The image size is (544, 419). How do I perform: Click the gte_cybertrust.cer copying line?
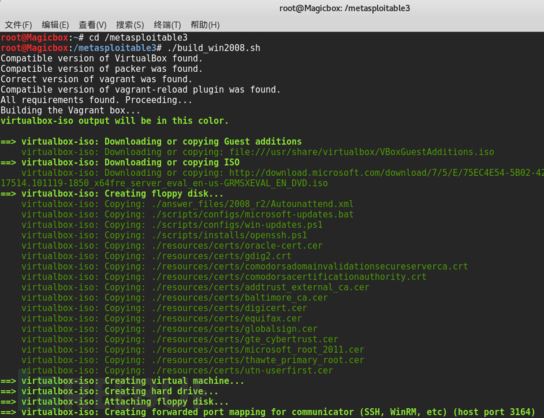(x=179, y=339)
